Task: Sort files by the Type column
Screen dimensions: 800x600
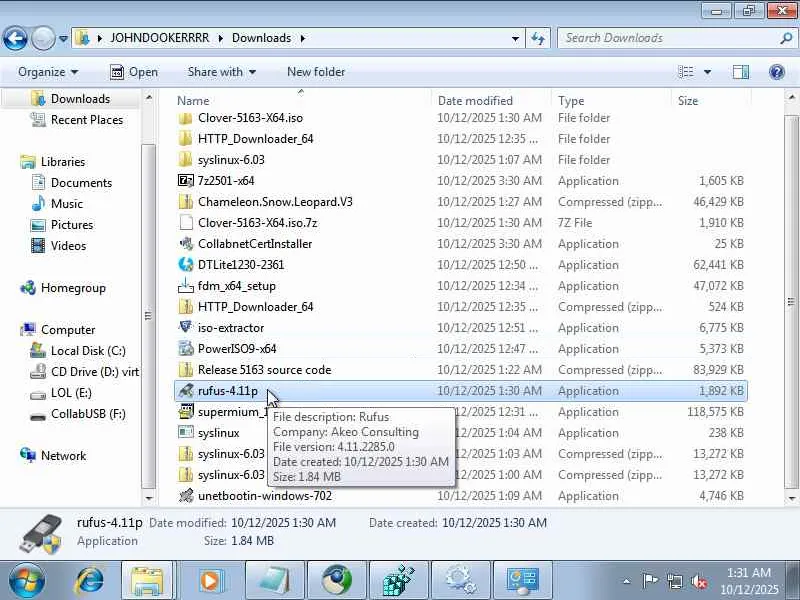Action: [x=571, y=101]
